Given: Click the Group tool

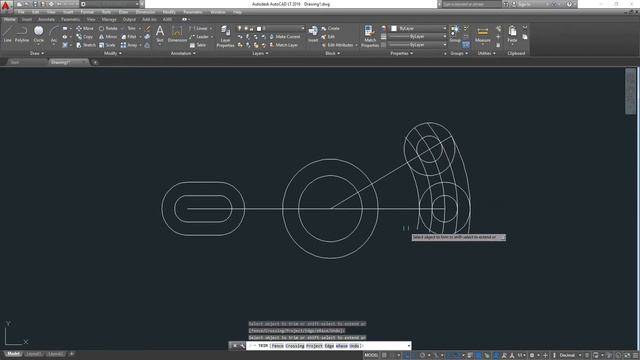Looking at the screenshot, I should (455, 33).
